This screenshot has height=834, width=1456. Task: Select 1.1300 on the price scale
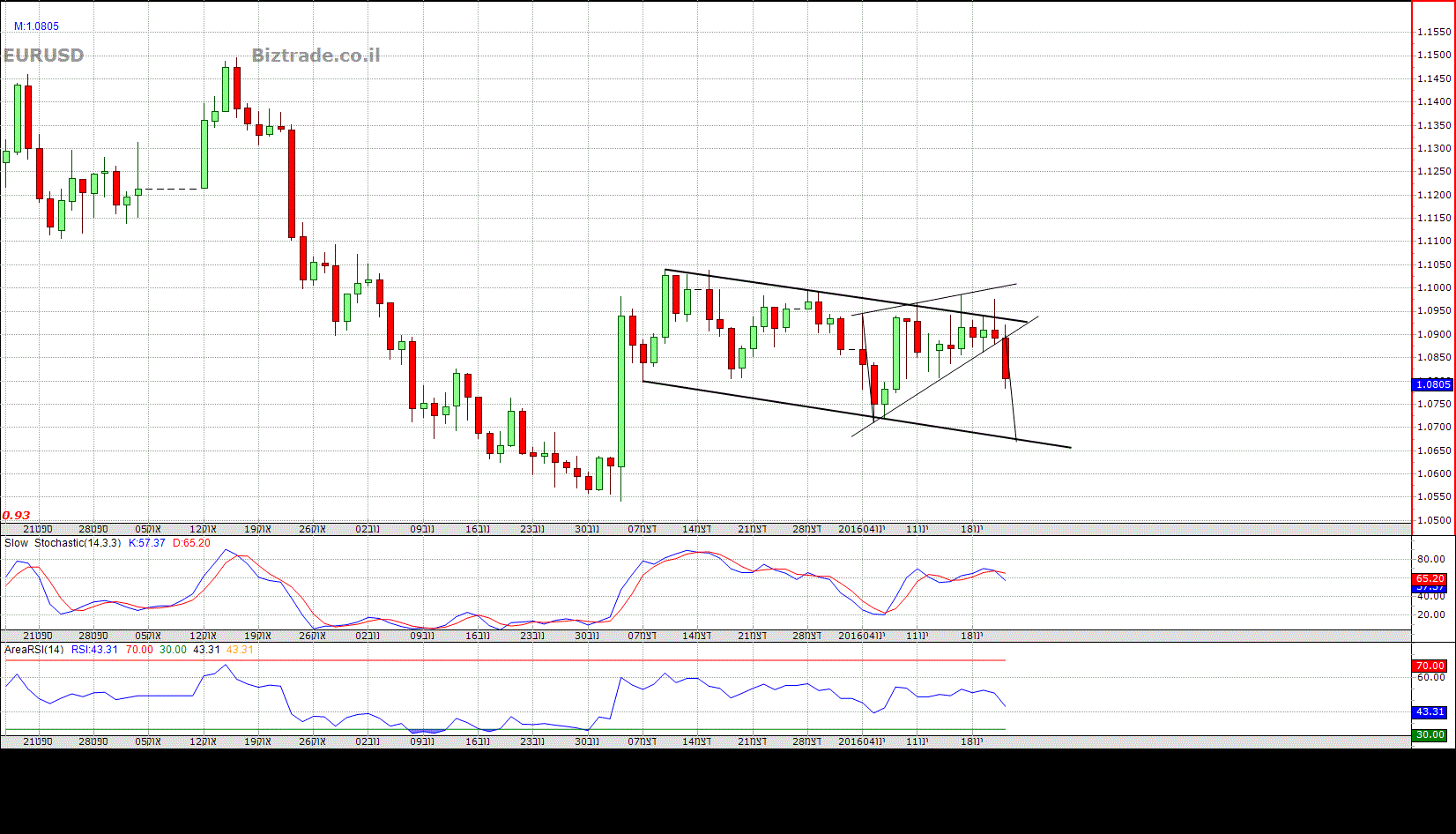pyautogui.click(x=1434, y=148)
